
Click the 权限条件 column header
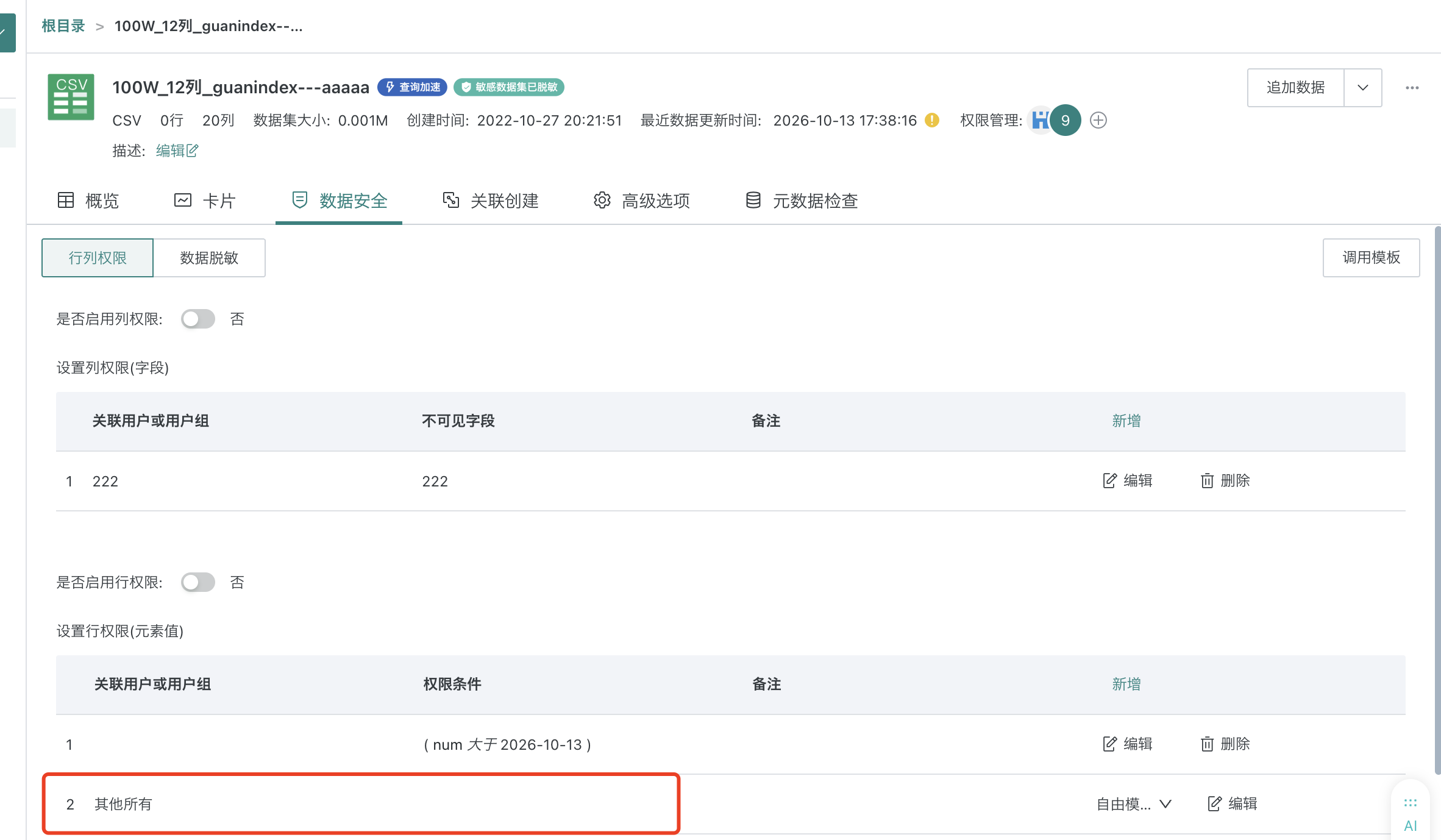pos(452,685)
